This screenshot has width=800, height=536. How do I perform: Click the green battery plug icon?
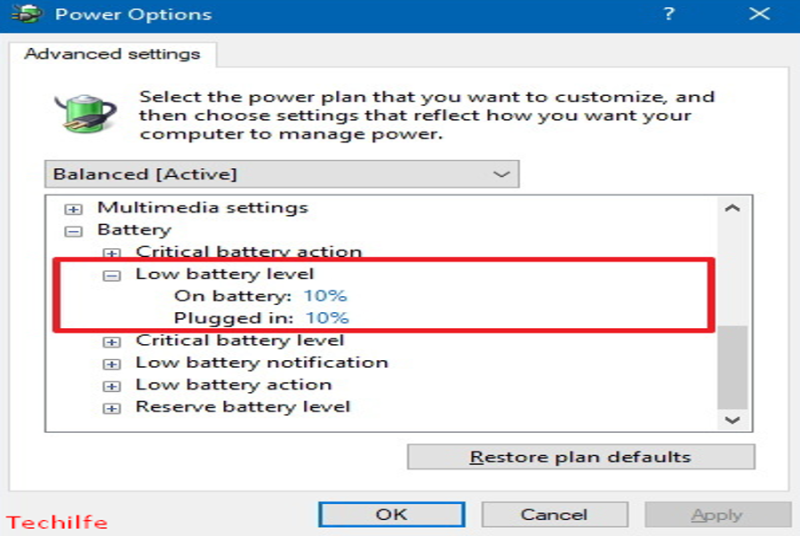tap(86, 114)
